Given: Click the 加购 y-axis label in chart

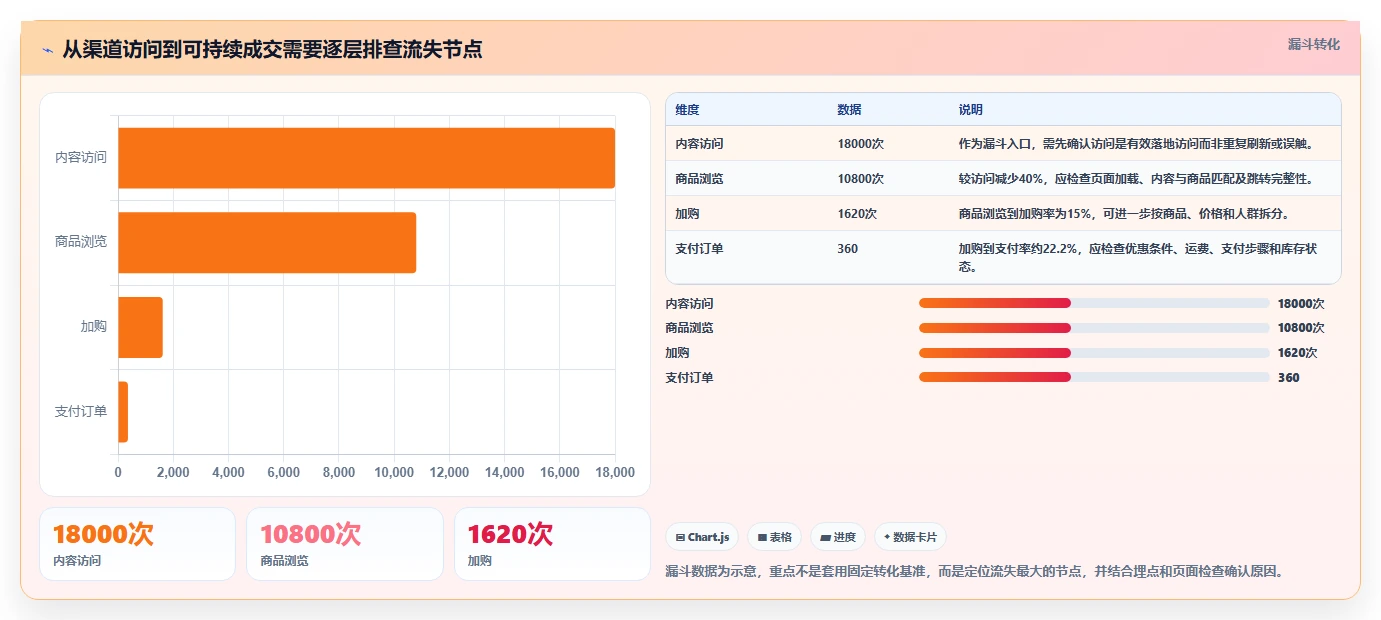Looking at the screenshot, I should point(94,327).
